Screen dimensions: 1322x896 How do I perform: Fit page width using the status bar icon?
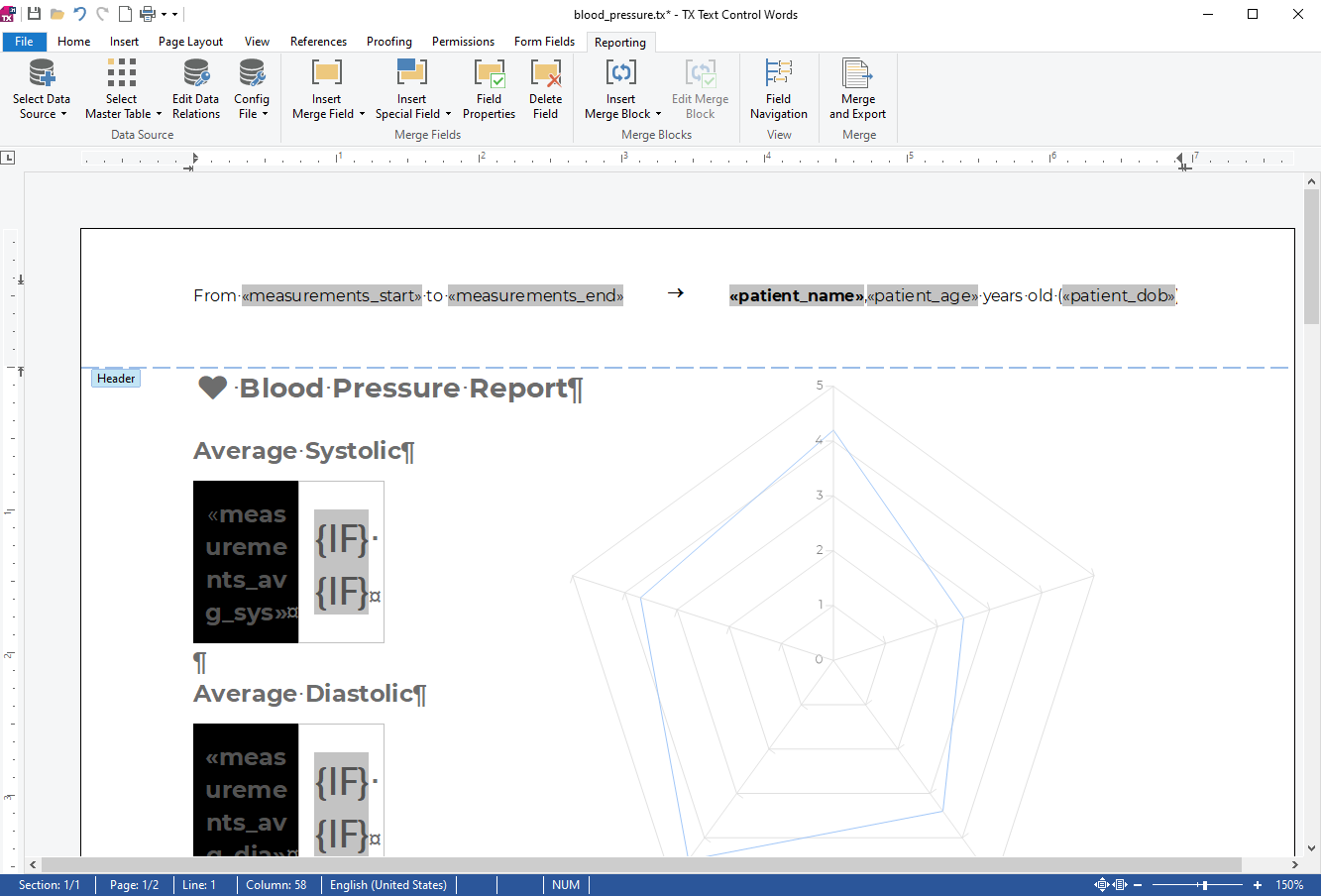(x=1120, y=885)
